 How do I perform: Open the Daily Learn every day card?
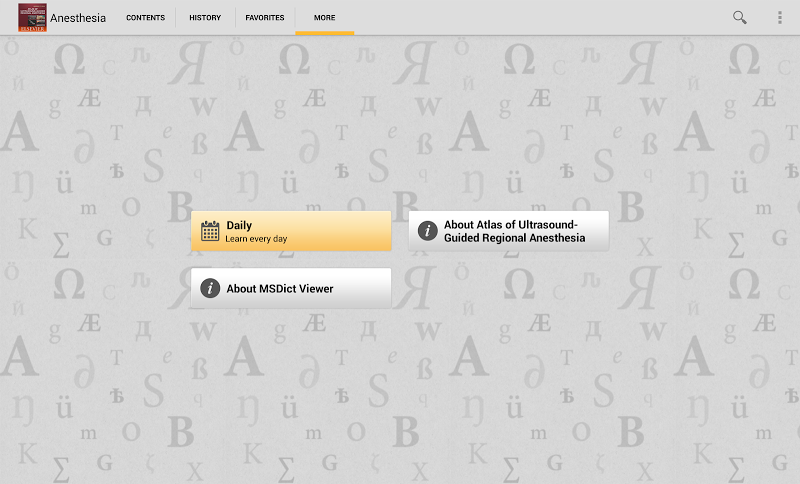(291, 231)
